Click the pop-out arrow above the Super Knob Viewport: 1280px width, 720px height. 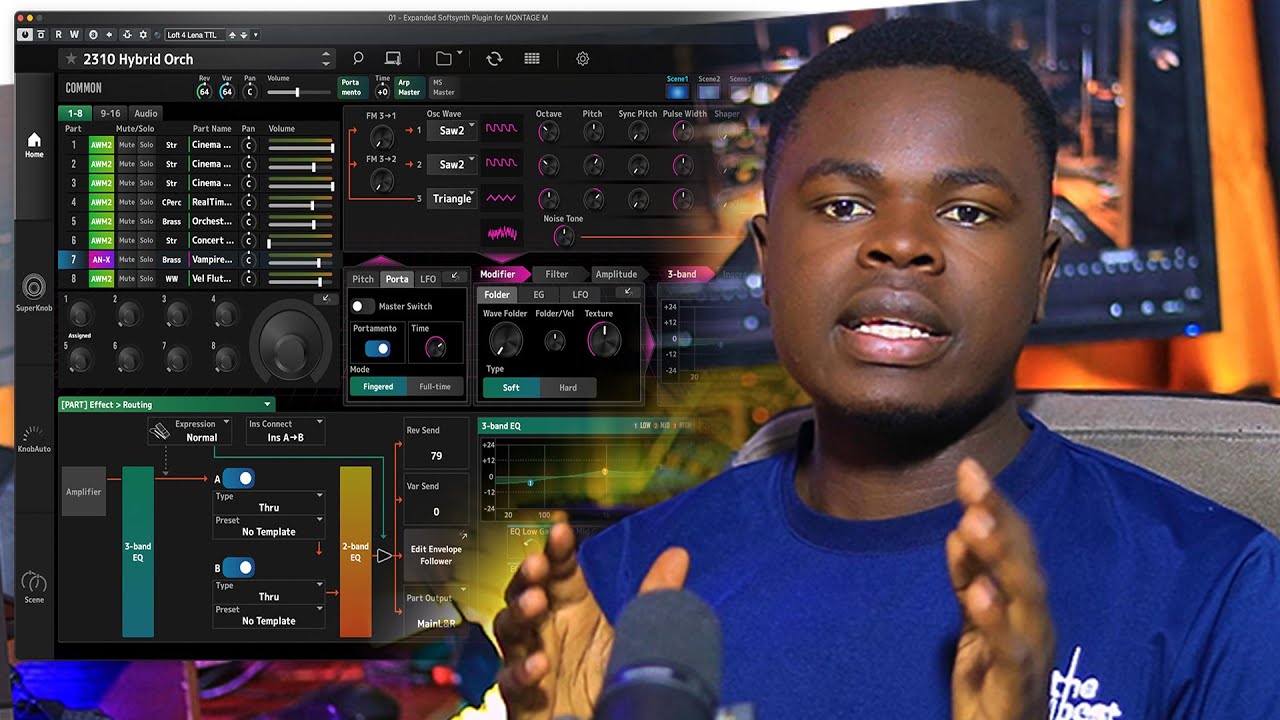324,299
